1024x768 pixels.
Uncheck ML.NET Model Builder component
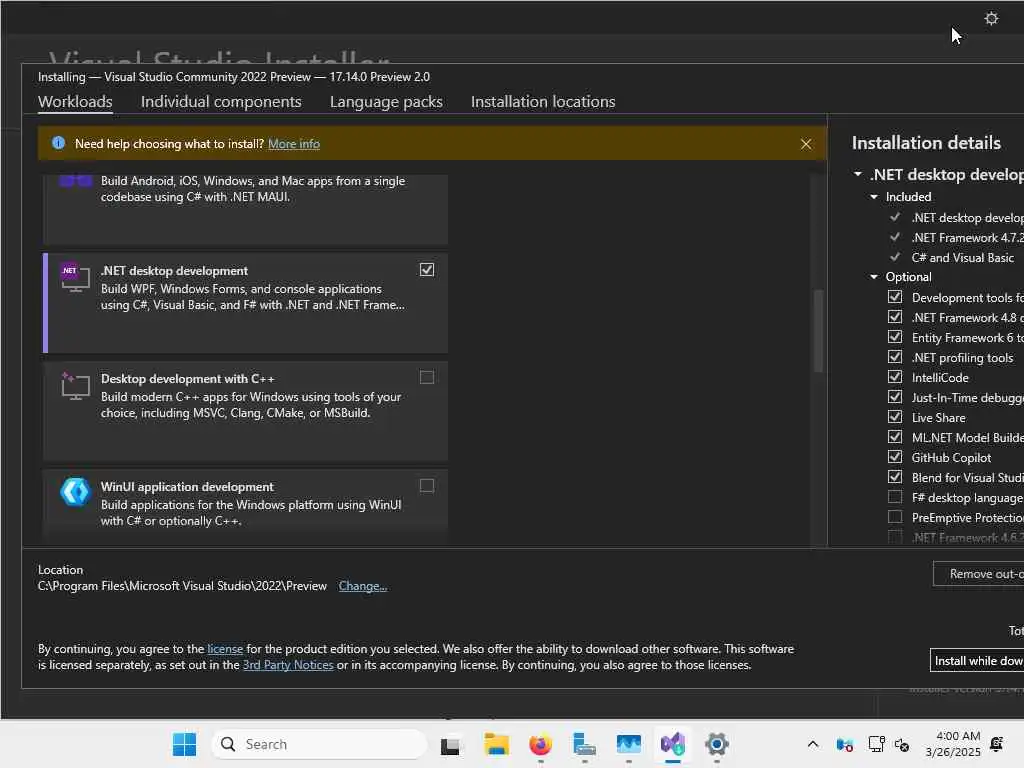click(895, 437)
